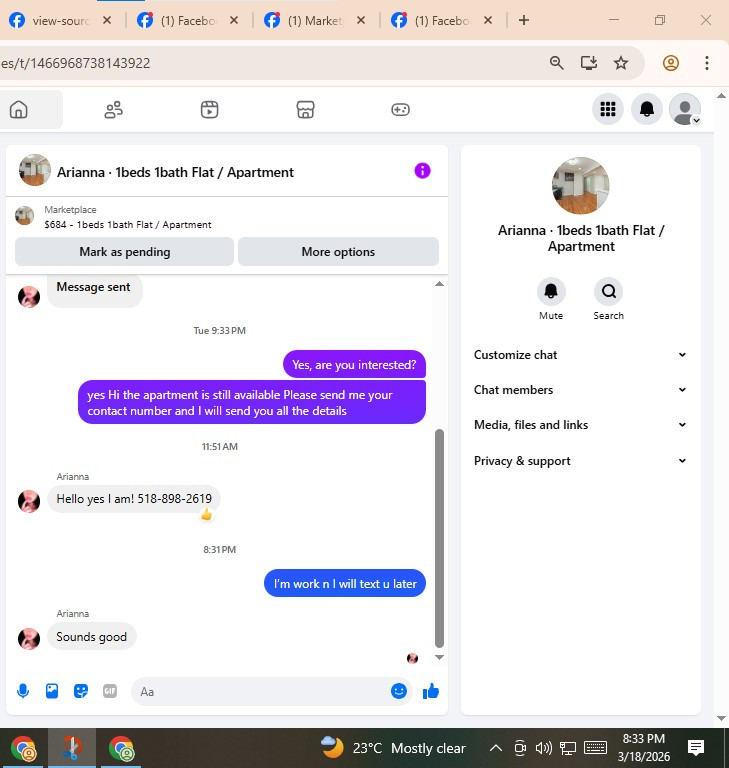Click Arianna's avatar next to Sounds good
This screenshot has width=729, height=768.
click(29, 639)
